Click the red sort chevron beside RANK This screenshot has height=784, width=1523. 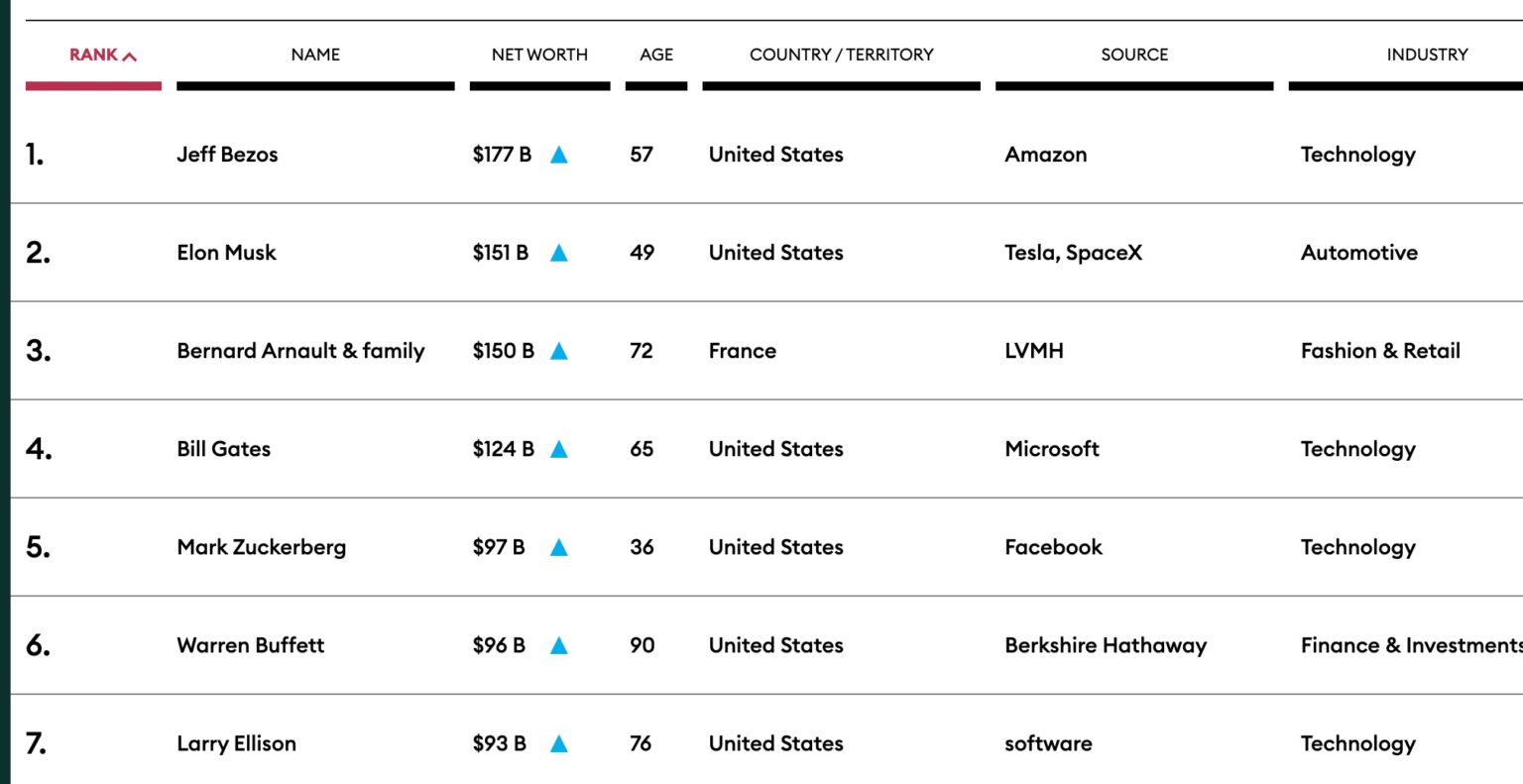tap(130, 55)
